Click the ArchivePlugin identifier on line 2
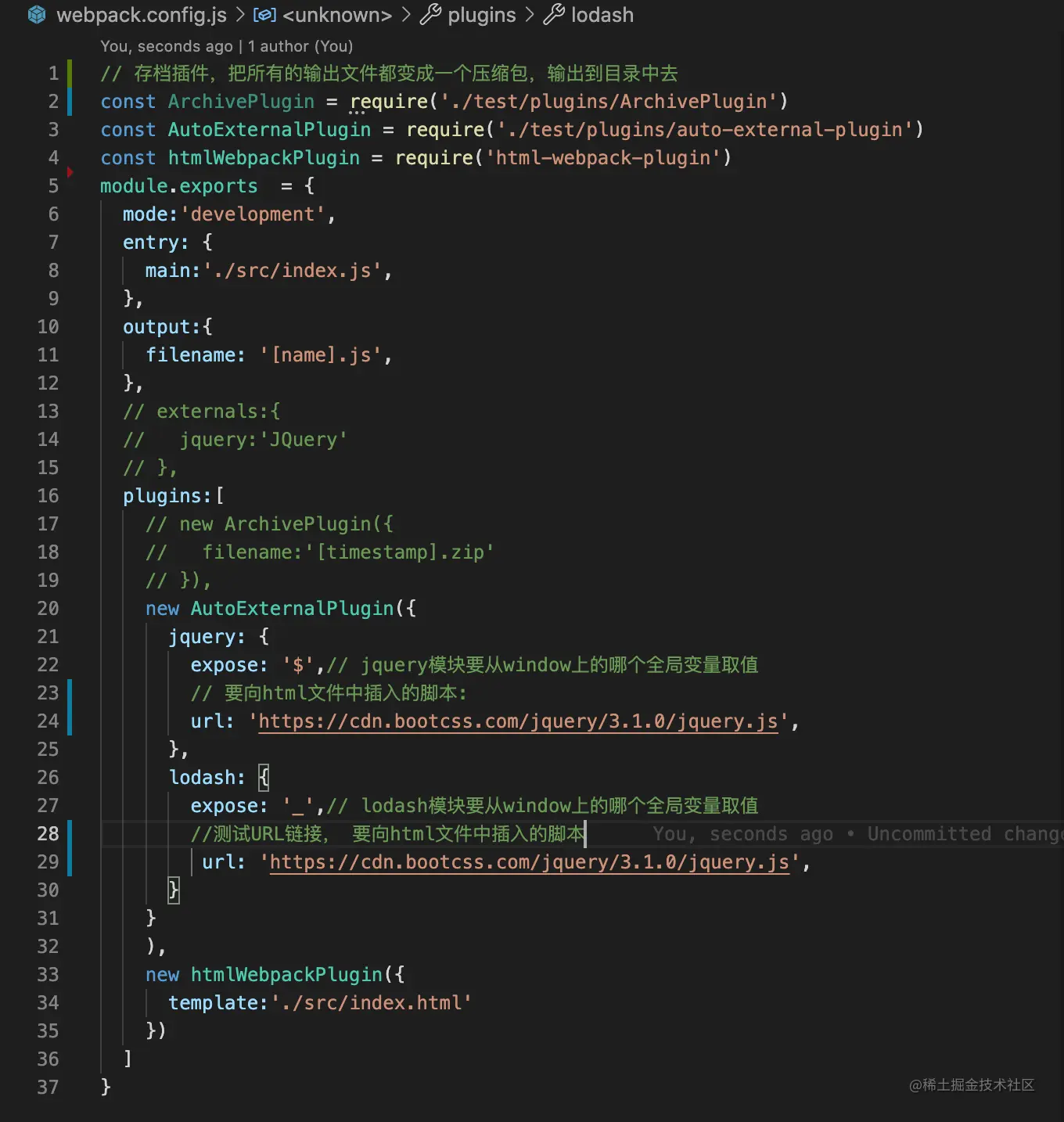The width and height of the screenshot is (1064, 1122). coord(241,102)
